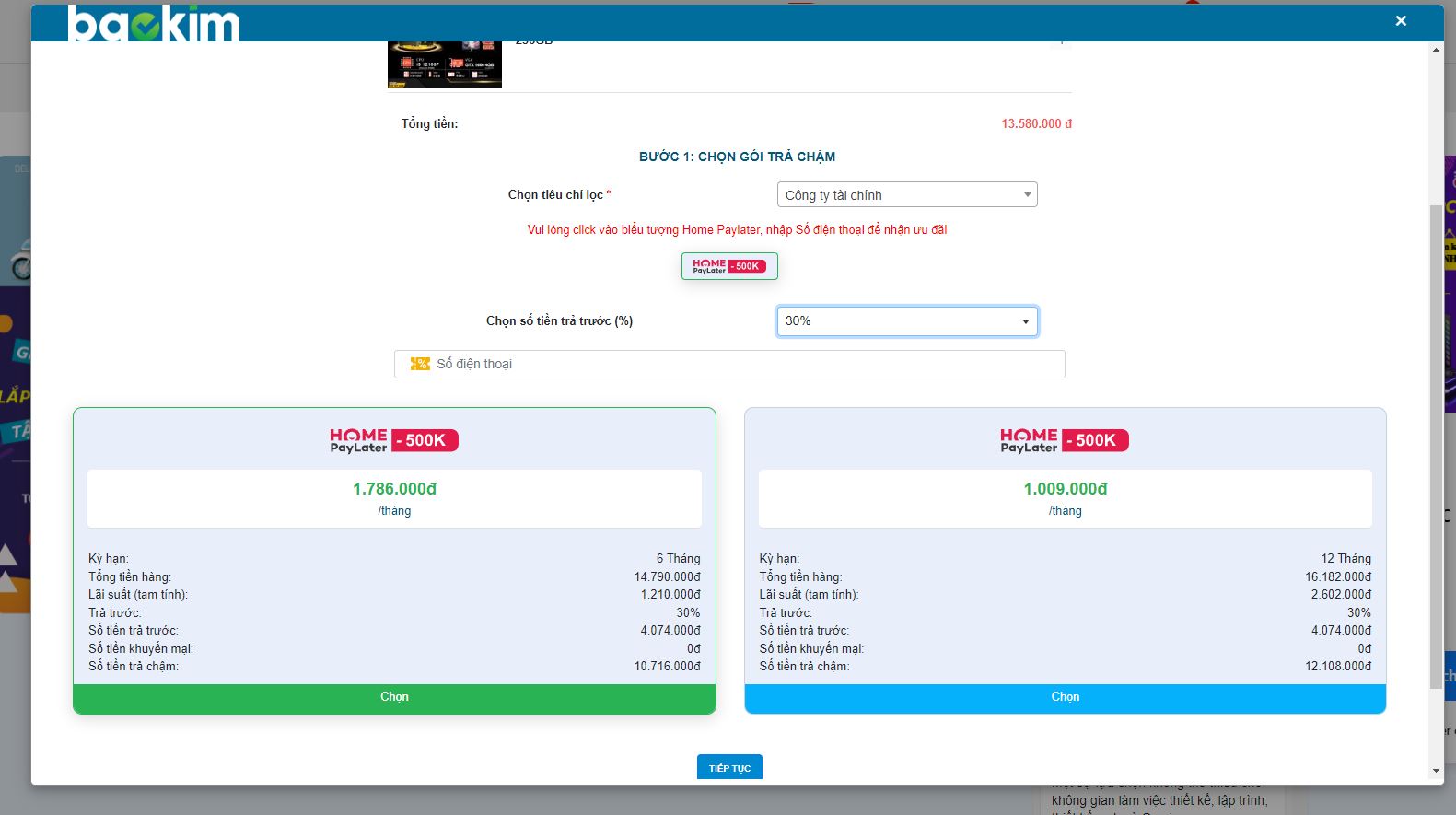Open the "Công ty tài chính" filter dropdown
Screen dimensions: 1456x815
(x=906, y=195)
